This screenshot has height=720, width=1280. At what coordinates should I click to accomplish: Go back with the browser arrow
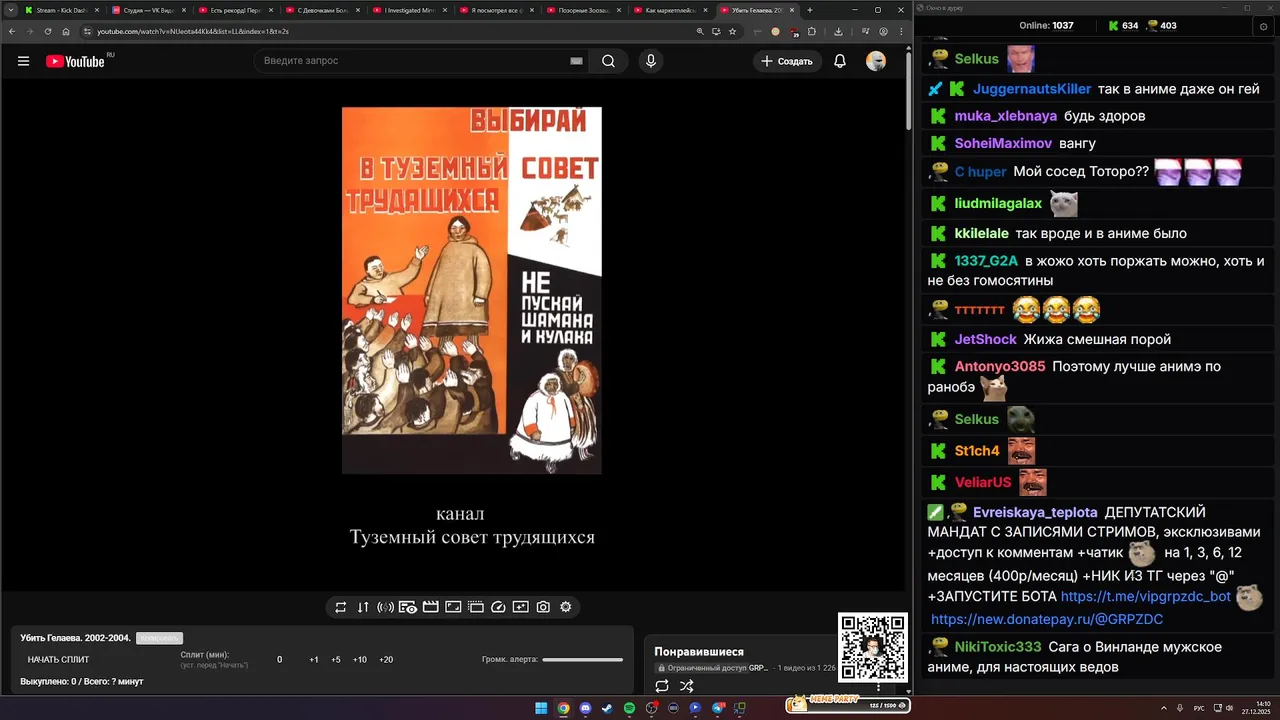pyautogui.click(x=11, y=31)
